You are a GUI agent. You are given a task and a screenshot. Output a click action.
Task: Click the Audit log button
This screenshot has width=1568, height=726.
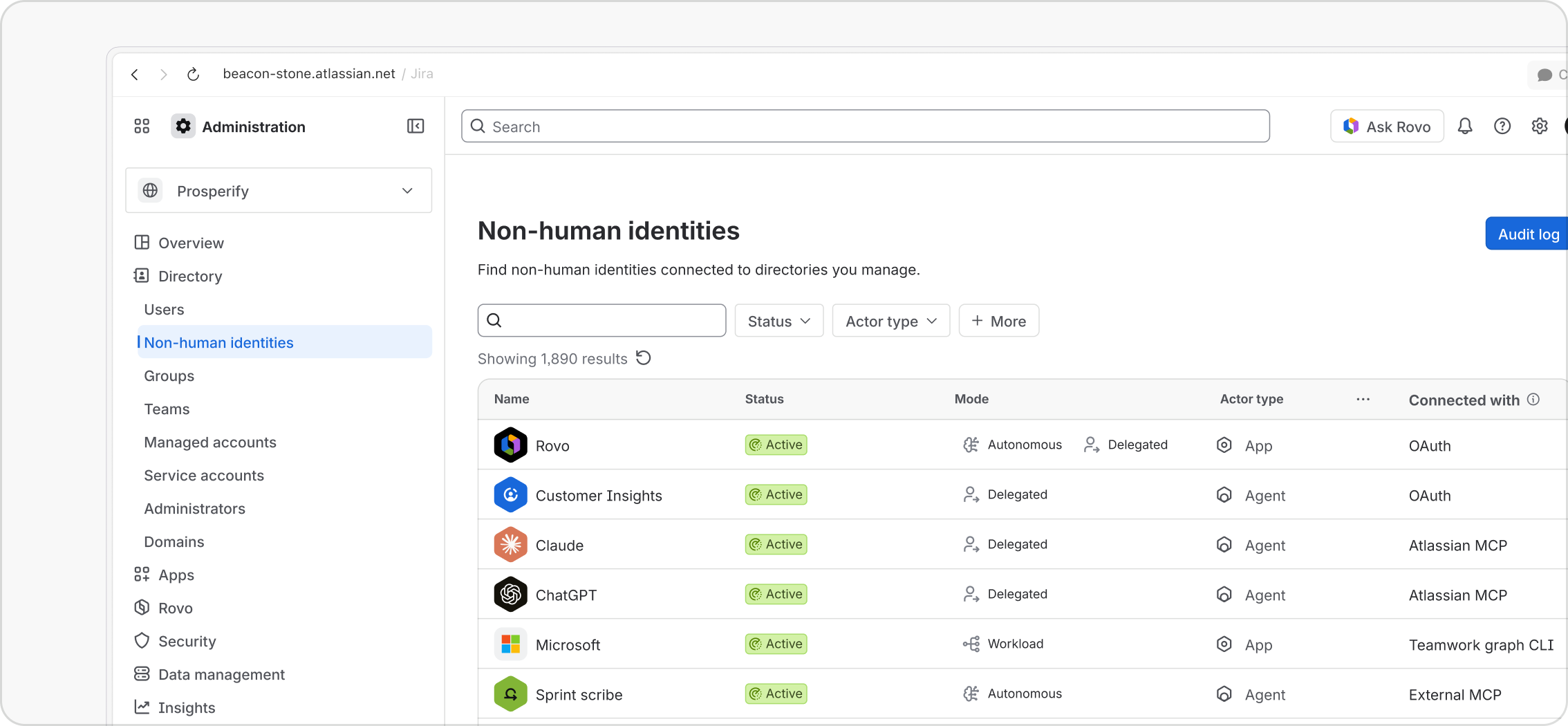pyautogui.click(x=1527, y=234)
